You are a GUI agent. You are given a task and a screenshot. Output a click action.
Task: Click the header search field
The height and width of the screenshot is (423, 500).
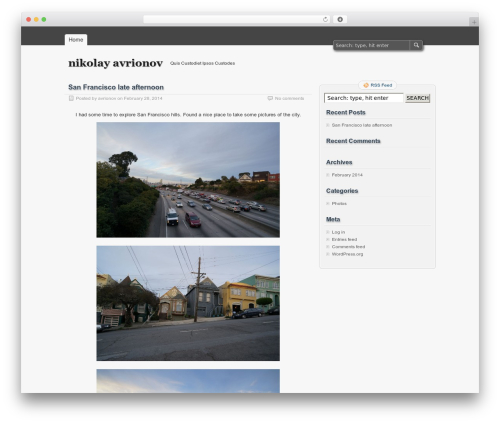tap(371, 45)
